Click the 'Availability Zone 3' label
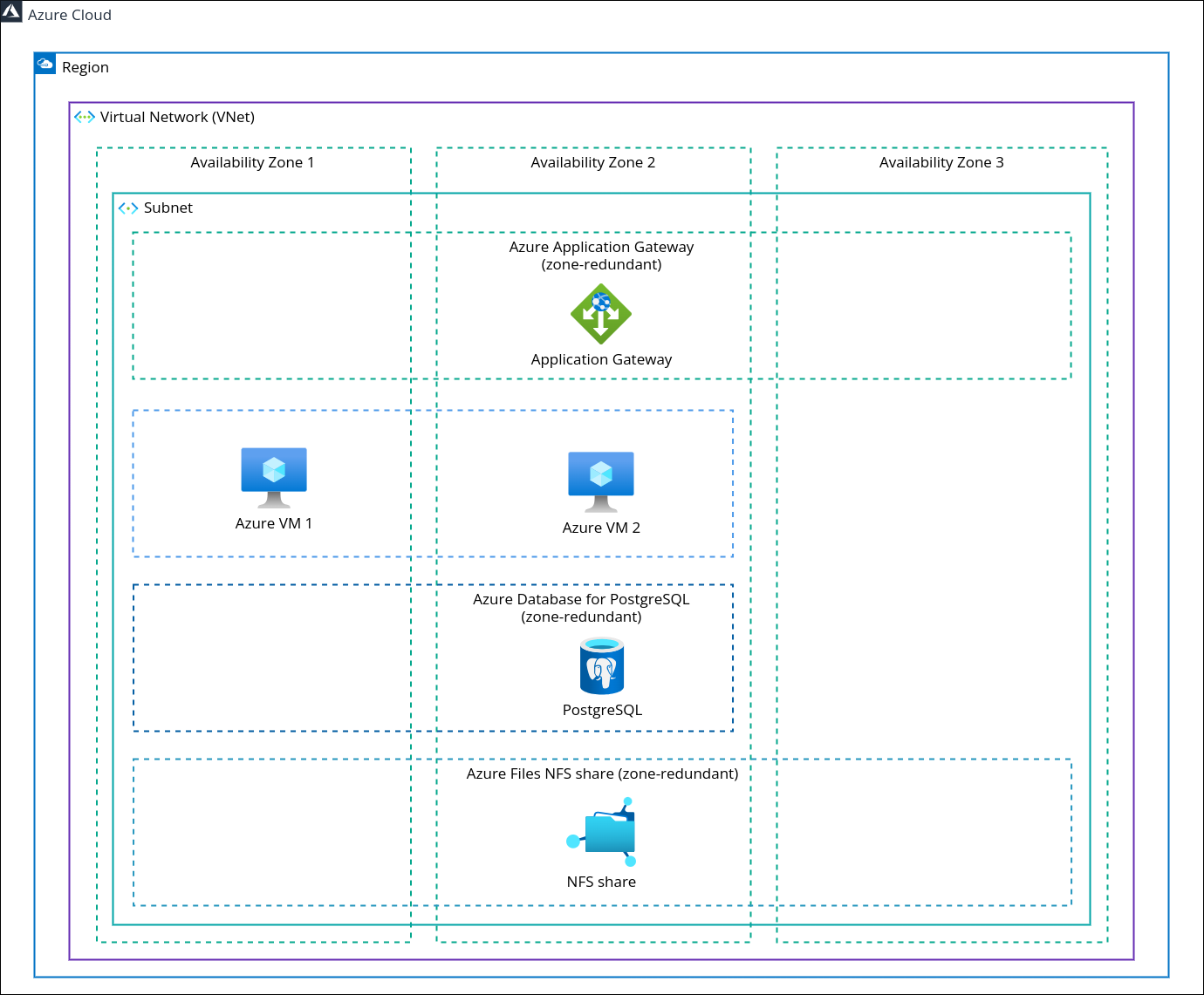Screen dimensions: 1204x995 [x=941, y=162]
